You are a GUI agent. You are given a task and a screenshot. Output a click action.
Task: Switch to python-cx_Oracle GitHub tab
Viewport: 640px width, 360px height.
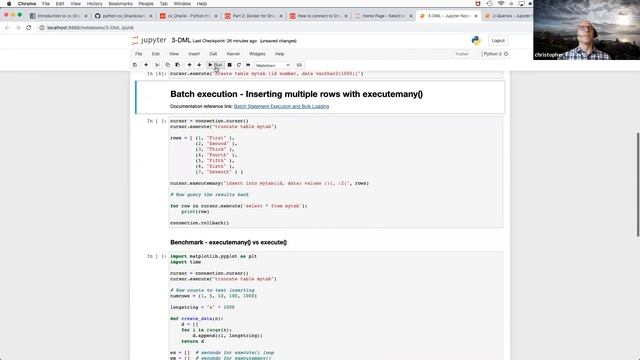122,16
